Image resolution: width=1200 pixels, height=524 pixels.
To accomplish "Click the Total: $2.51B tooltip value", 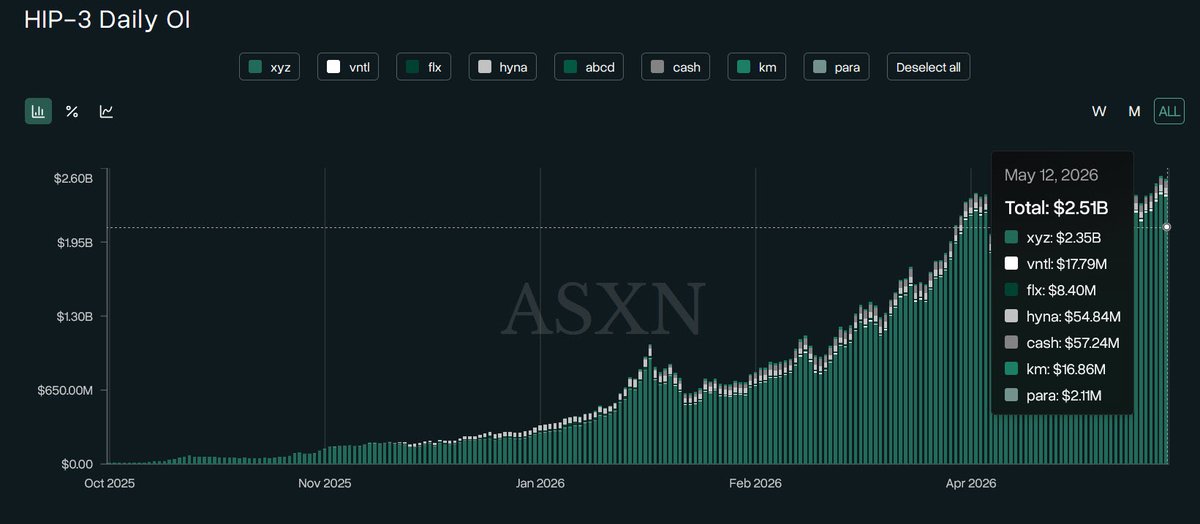I will click(x=1056, y=208).
